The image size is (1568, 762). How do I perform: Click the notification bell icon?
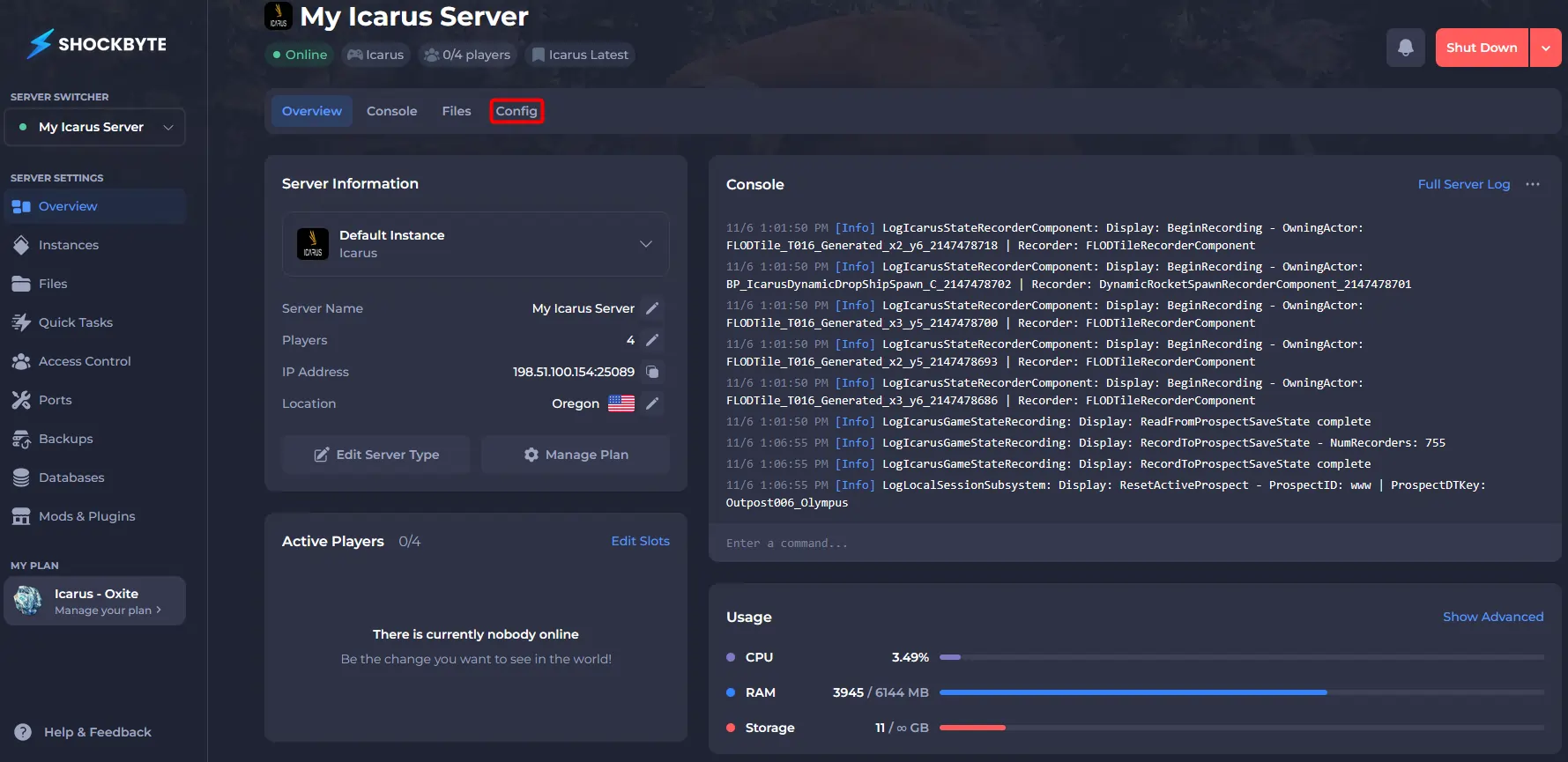click(x=1405, y=48)
